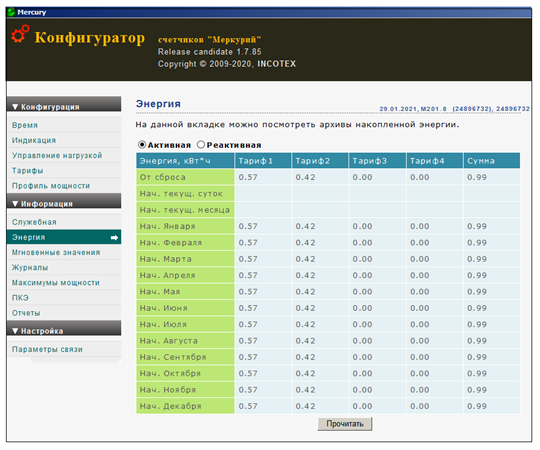Image resolution: width=540 pixels, height=450 pixels.
Task: Select the Активная radio button
Action: tap(142, 145)
